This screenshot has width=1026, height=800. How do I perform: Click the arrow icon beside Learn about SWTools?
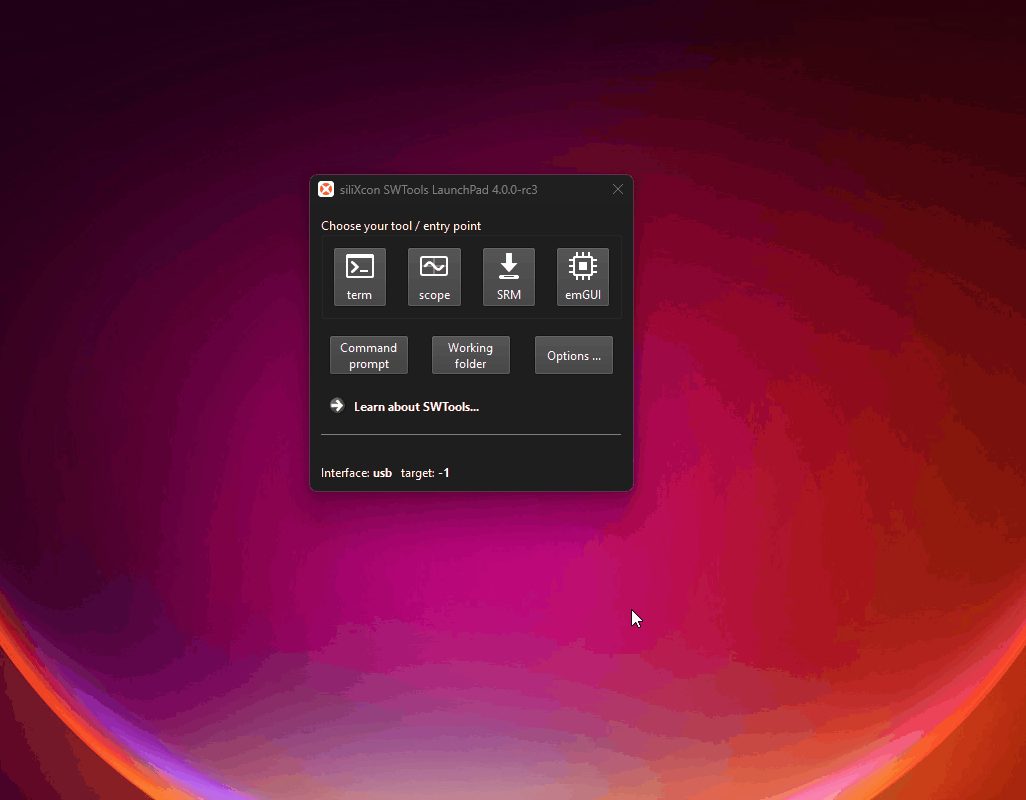pyautogui.click(x=337, y=406)
